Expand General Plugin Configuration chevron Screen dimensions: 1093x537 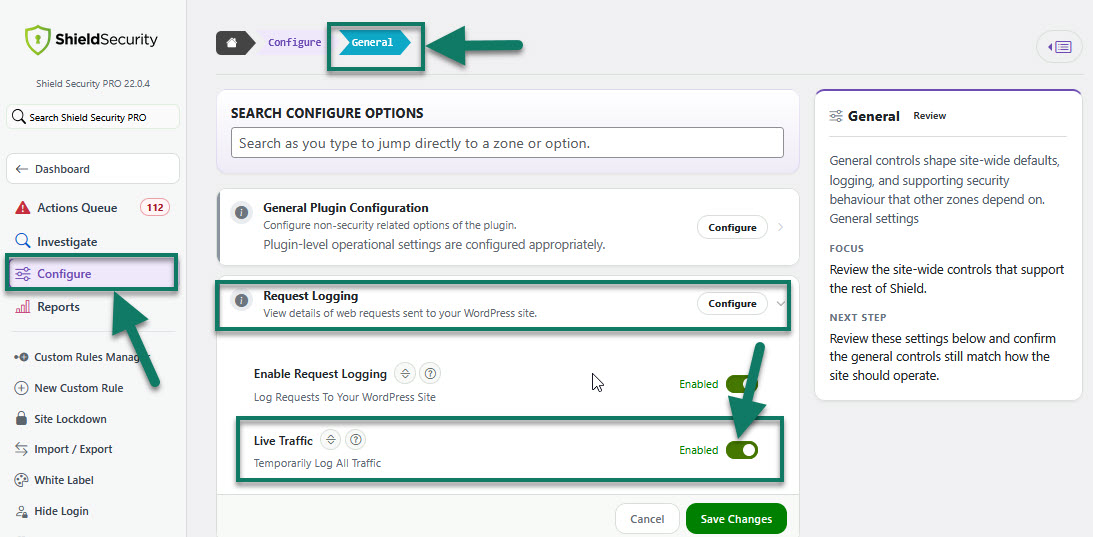(x=780, y=227)
